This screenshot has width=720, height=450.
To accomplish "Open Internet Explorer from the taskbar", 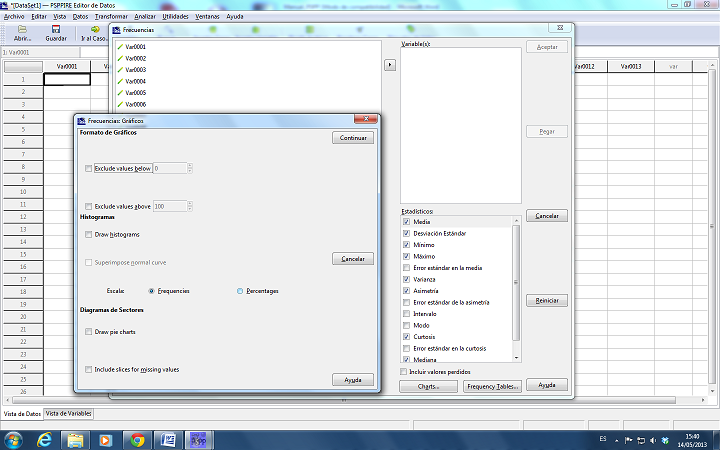I will (45, 440).
